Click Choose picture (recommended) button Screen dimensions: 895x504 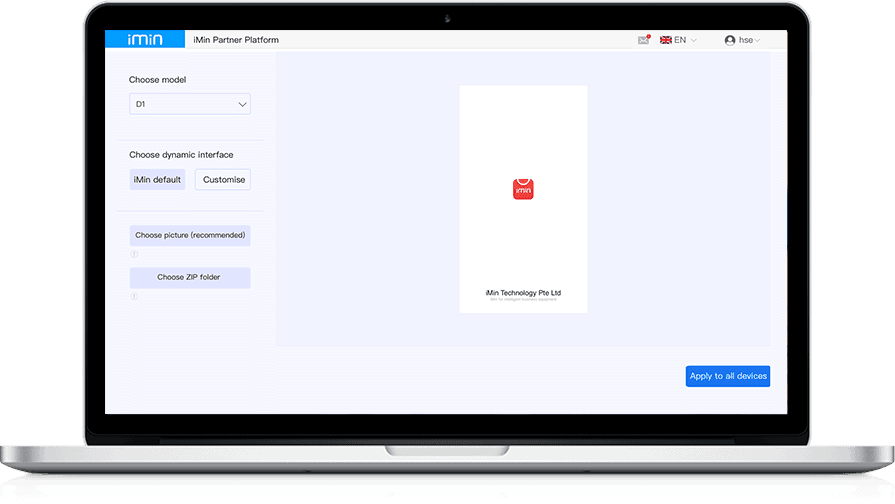tap(190, 235)
